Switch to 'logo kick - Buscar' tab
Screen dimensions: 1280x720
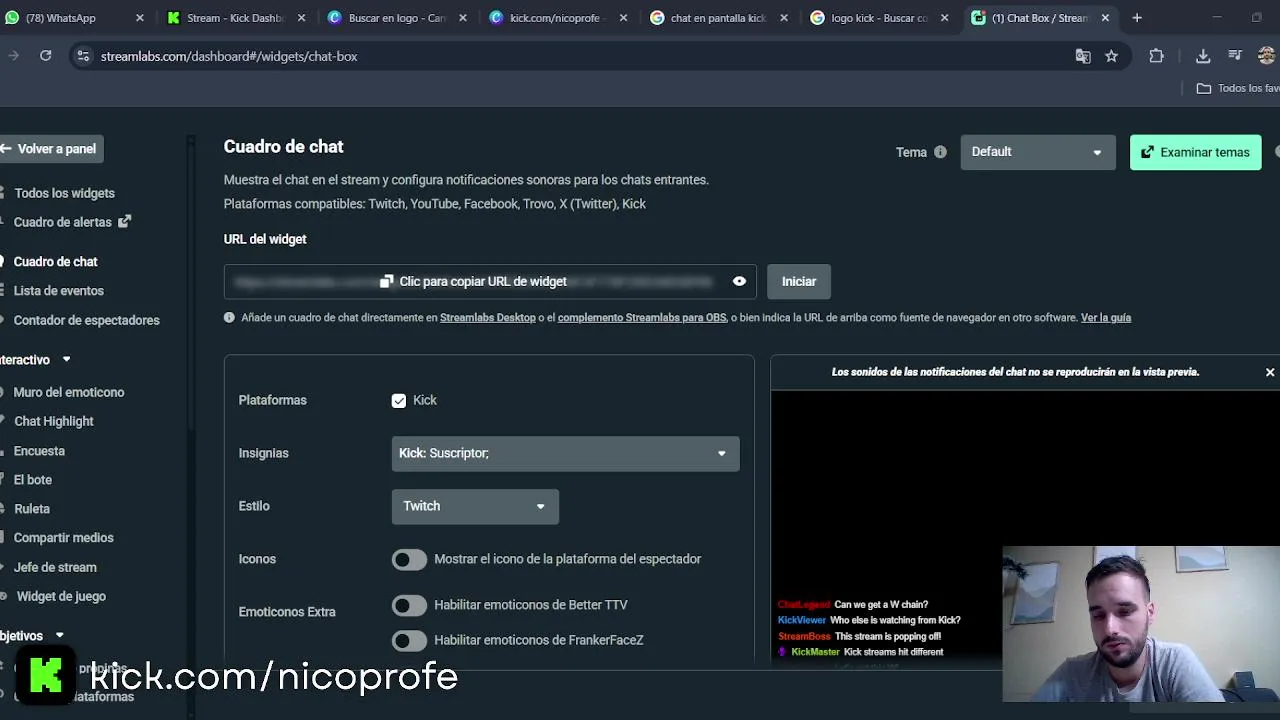point(877,17)
